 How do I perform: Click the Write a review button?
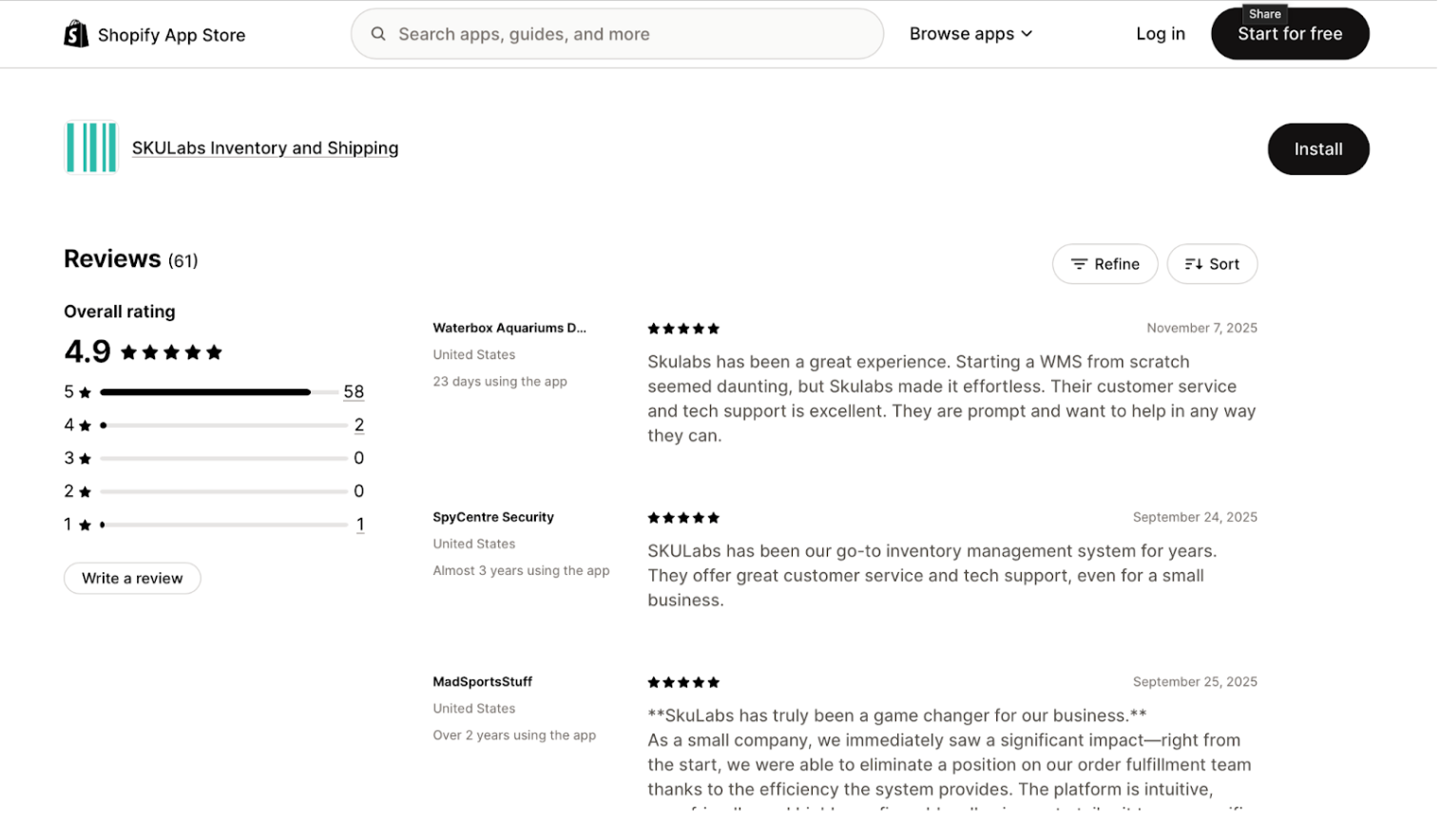132,579
